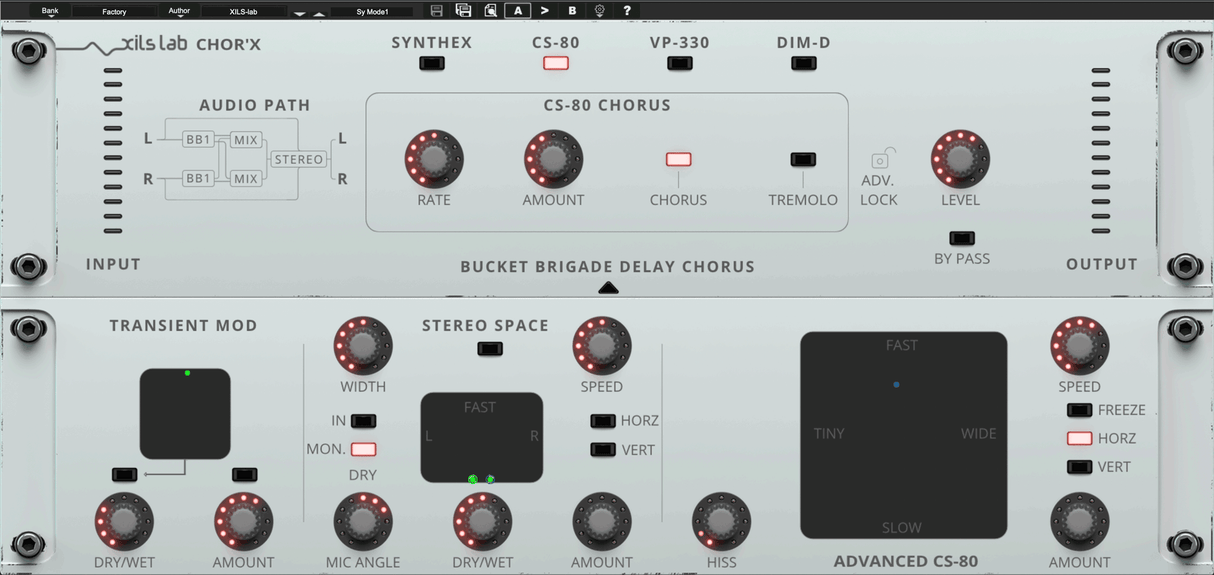Select the SYNTHEX chorus mode

point(431,64)
